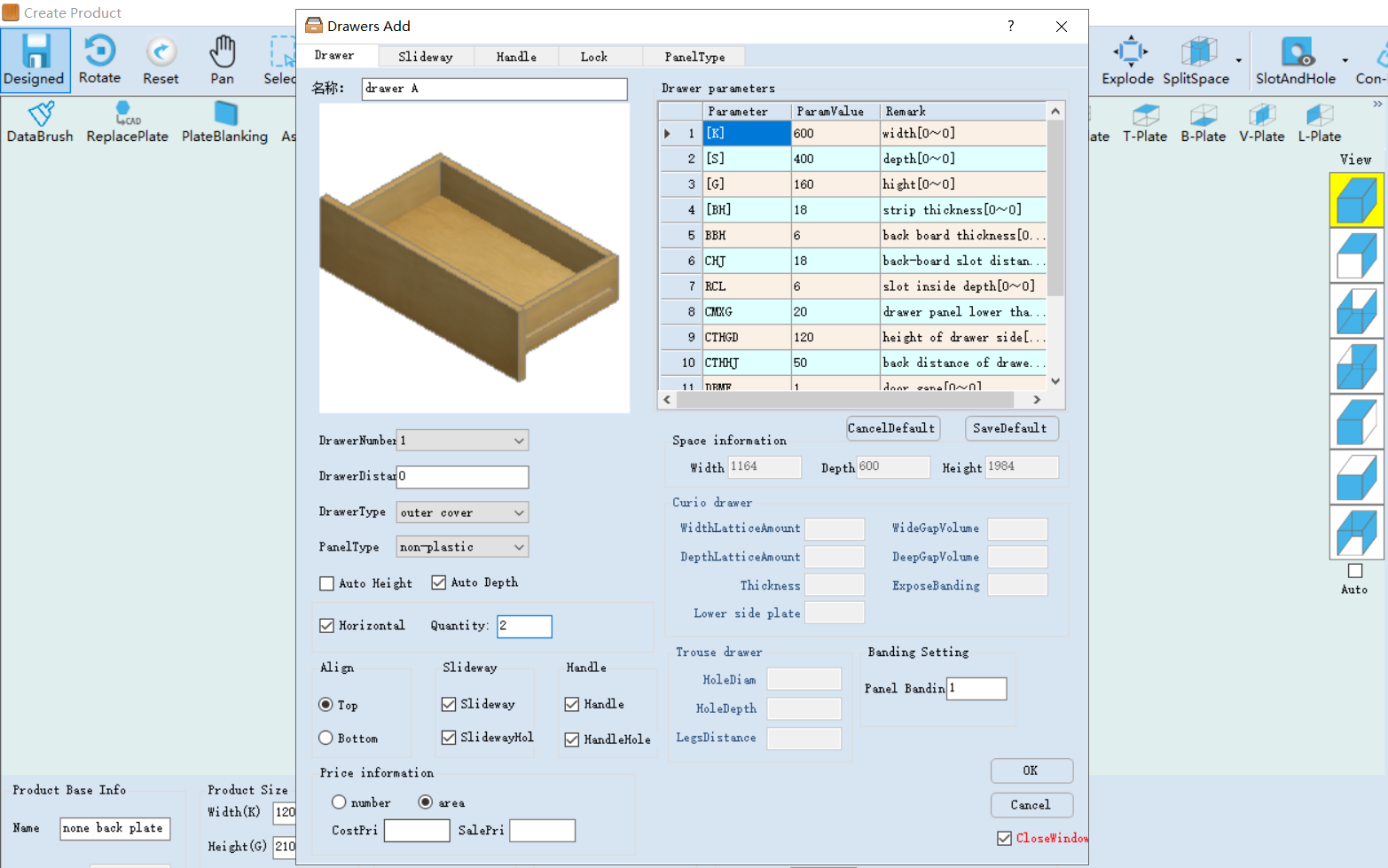The height and width of the screenshot is (868, 1388).
Task: Toggle the CloseWindow checkbox
Action: pyautogui.click(x=1004, y=838)
